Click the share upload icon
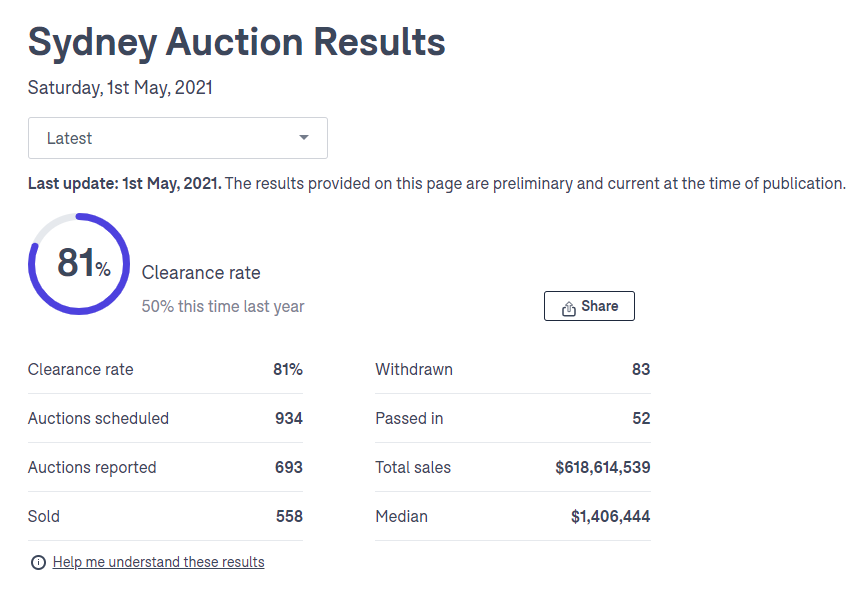Screen dimensions: 864x589 [x=569, y=309]
